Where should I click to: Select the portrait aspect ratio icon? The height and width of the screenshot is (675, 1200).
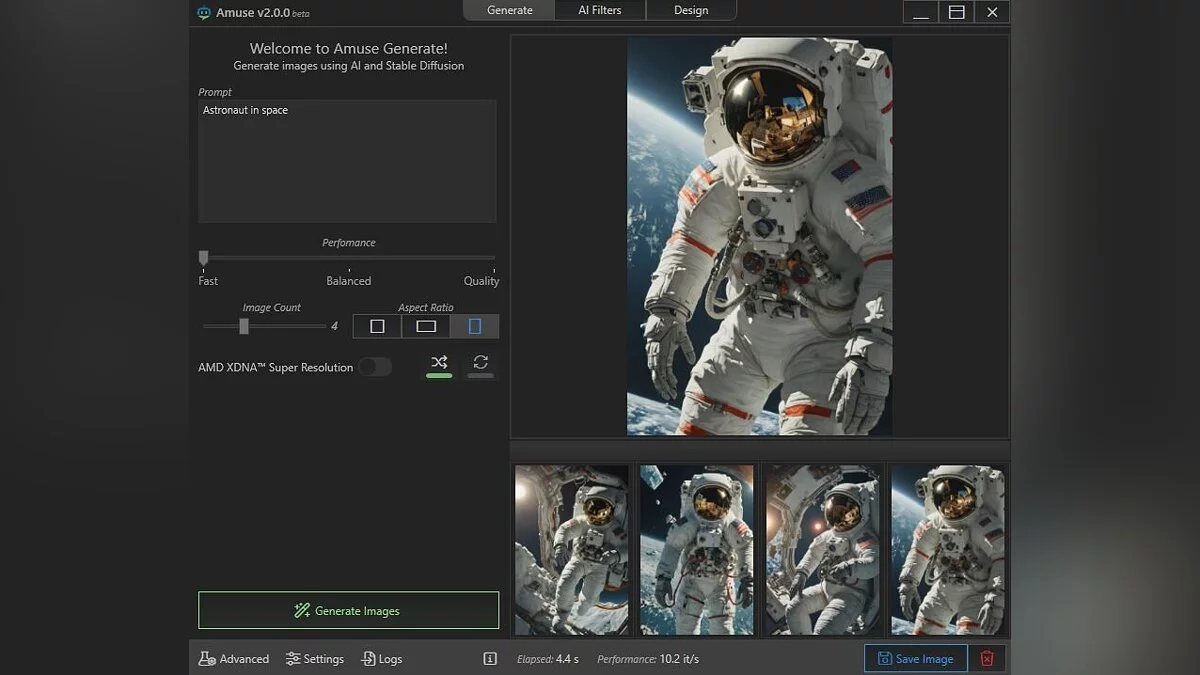[x=475, y=326]
